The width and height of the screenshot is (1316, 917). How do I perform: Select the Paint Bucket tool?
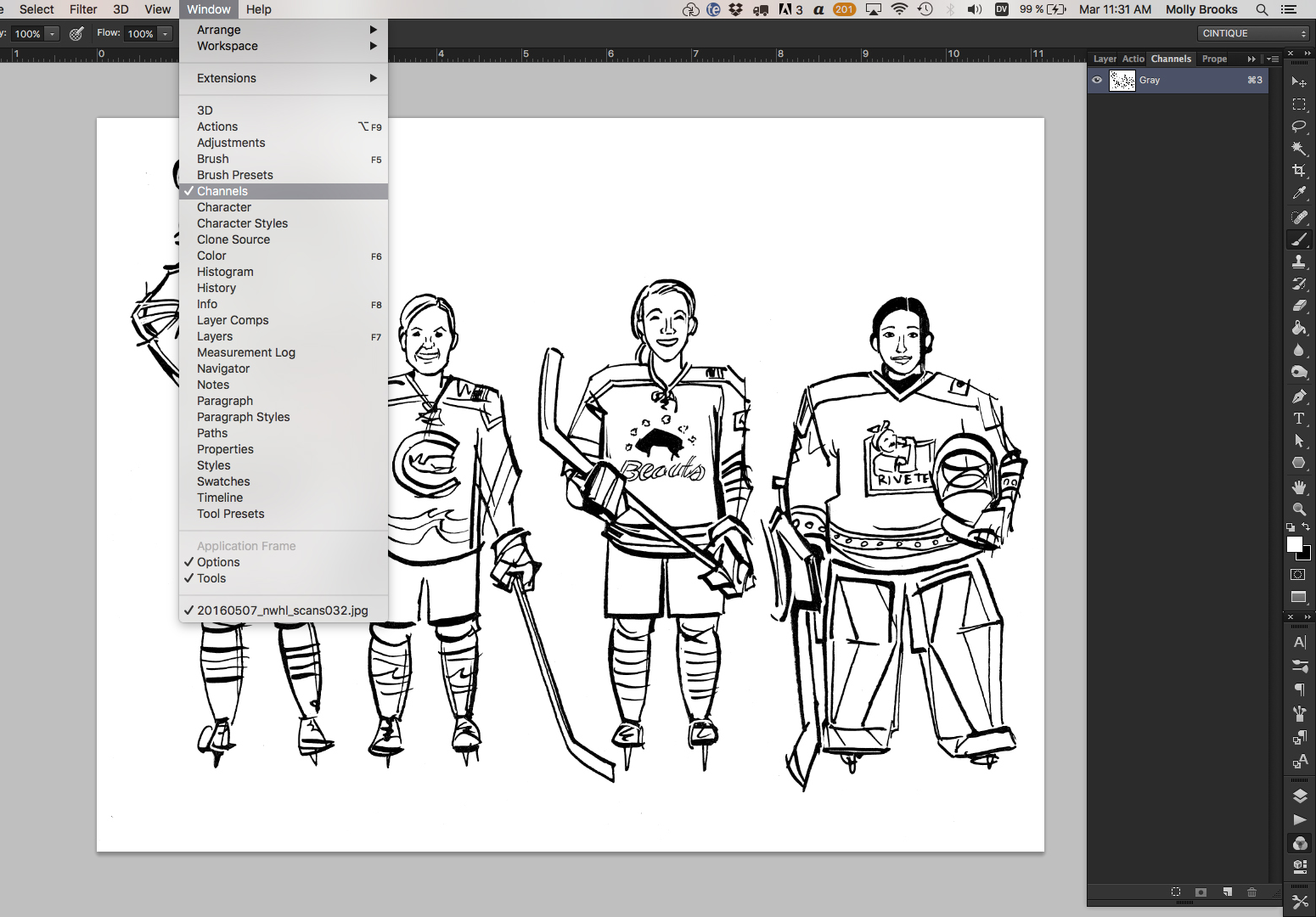tap(1299, 328)
